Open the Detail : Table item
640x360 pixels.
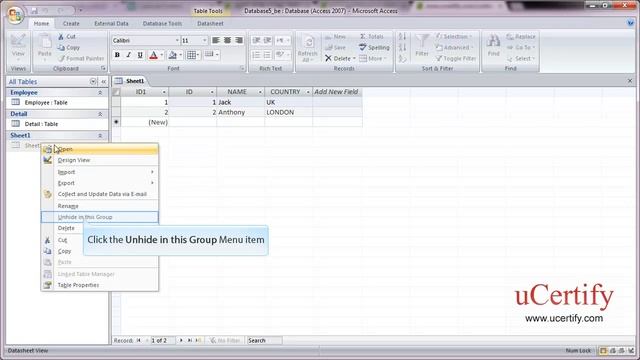57,124
